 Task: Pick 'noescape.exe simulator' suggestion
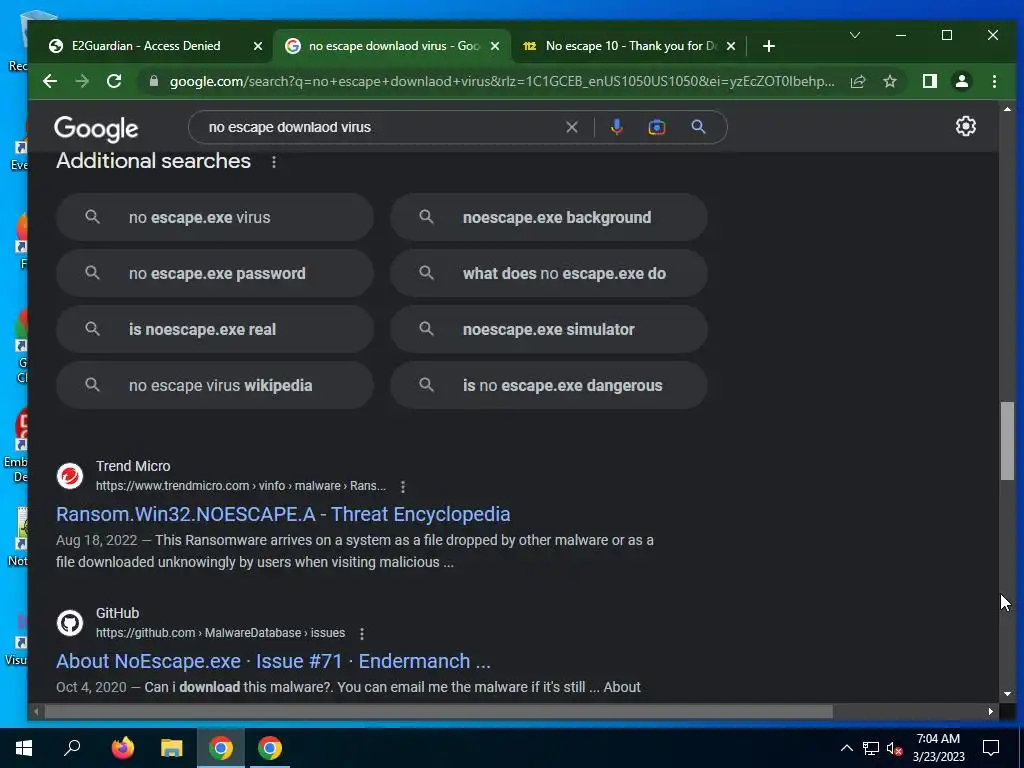(549, 330)
